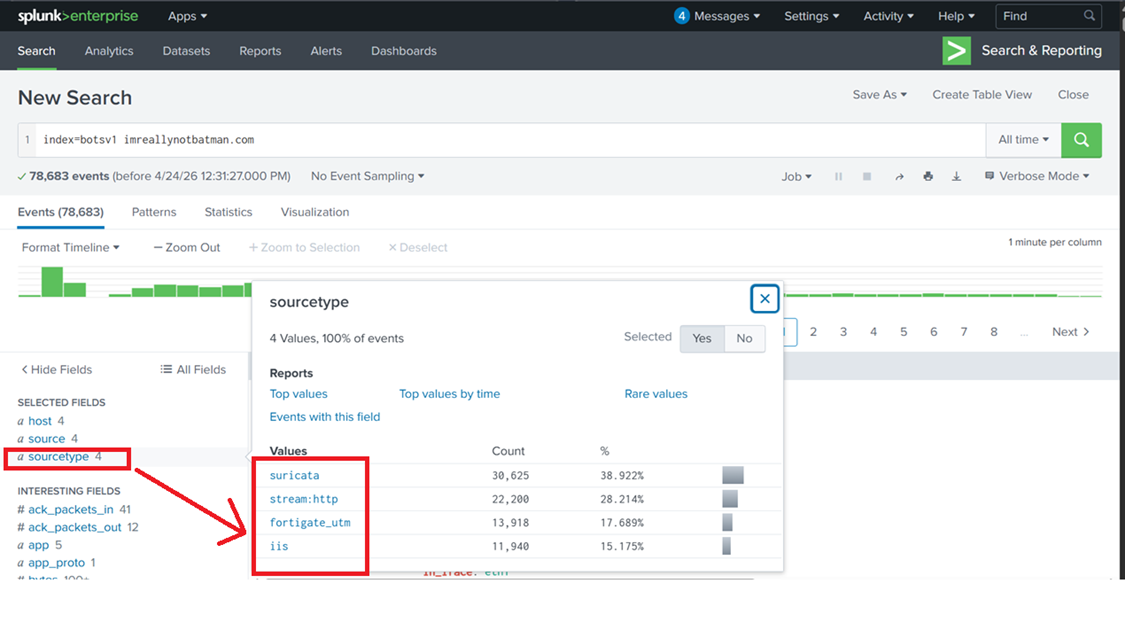Select the app_proto field
This screenshot has height=638, width=1125.
point(57,563)
